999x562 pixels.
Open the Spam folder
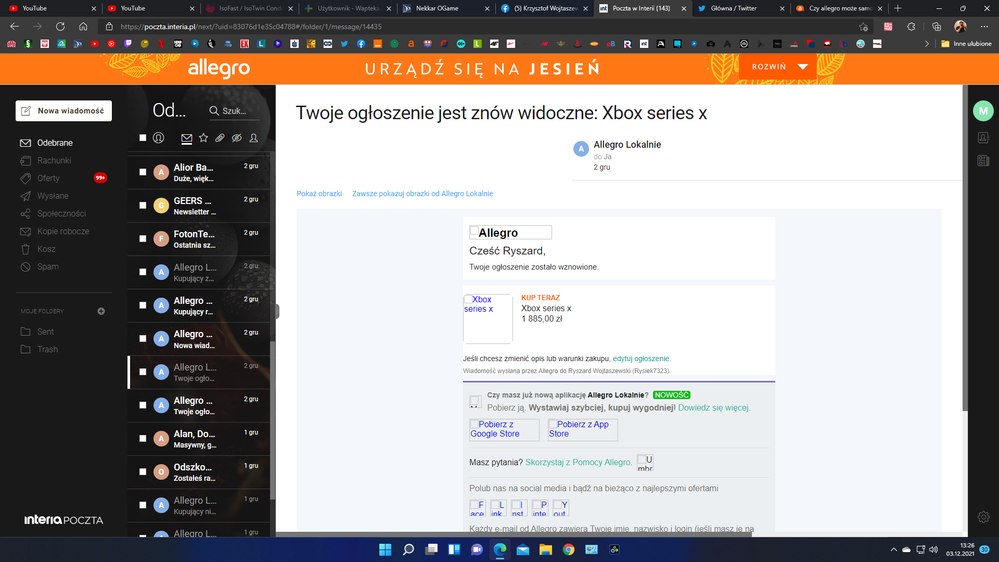coord(48,267)
